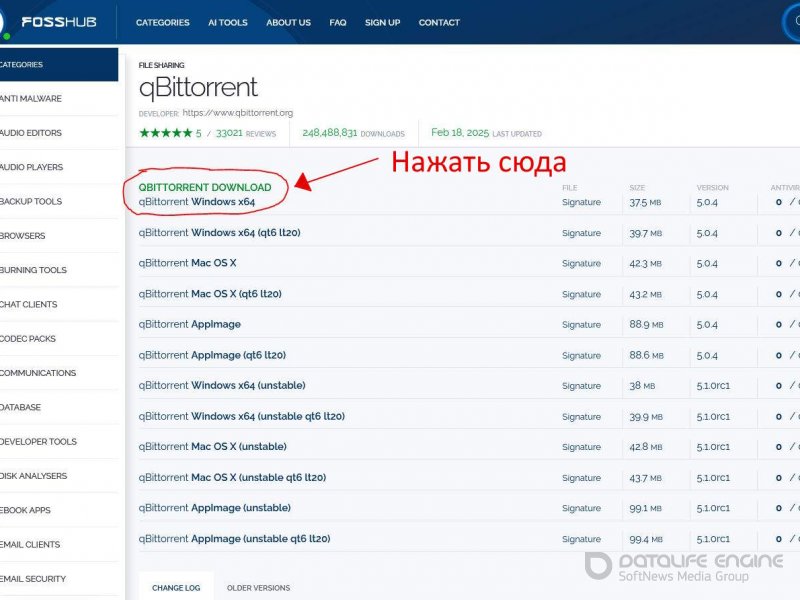The width and height of the screenshot is (800, 600).
Task: Open Signature for the 43.2 MB file
Action: (581, 294)
